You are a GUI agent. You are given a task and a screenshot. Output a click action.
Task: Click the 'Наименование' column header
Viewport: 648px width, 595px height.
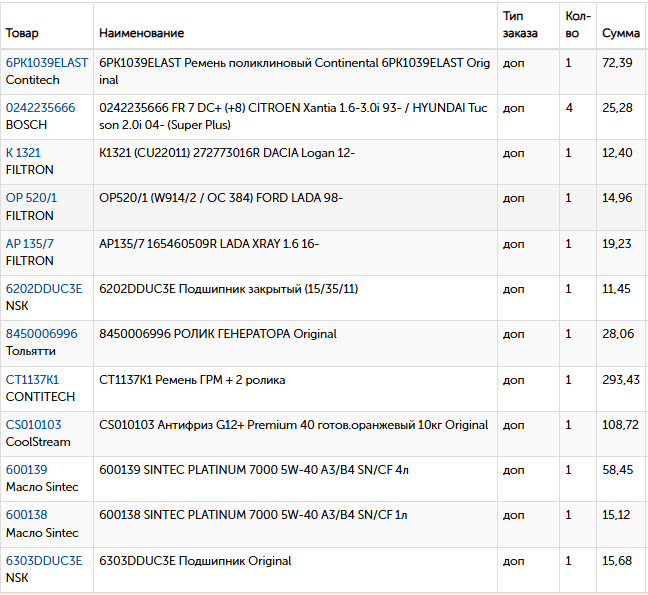(x=141, y=33)
